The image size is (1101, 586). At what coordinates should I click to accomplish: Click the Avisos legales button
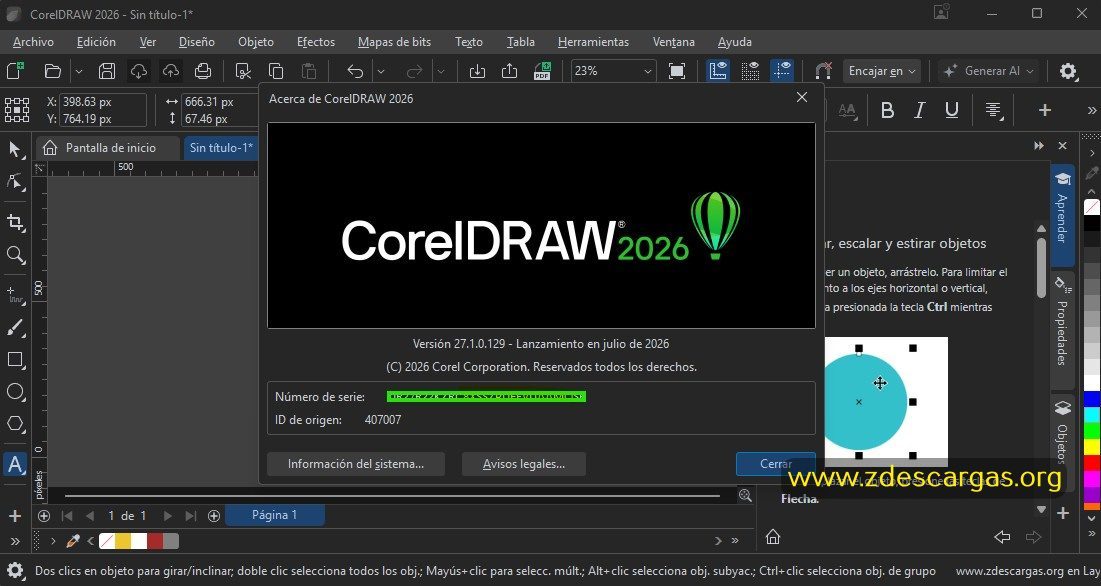click(524, 464)
